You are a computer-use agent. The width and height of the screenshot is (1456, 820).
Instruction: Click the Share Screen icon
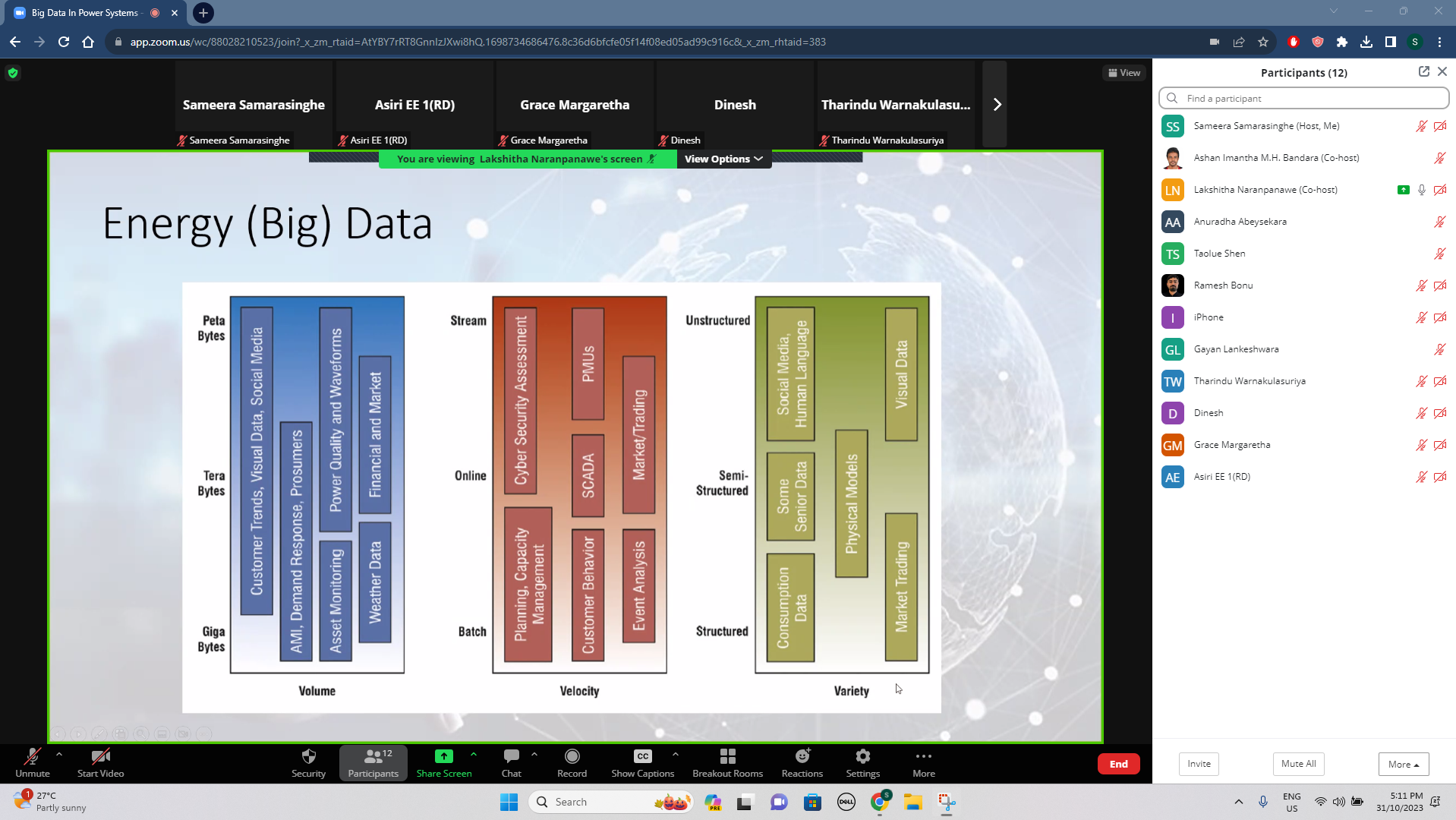pyautogui.click(x=443, y=756)
